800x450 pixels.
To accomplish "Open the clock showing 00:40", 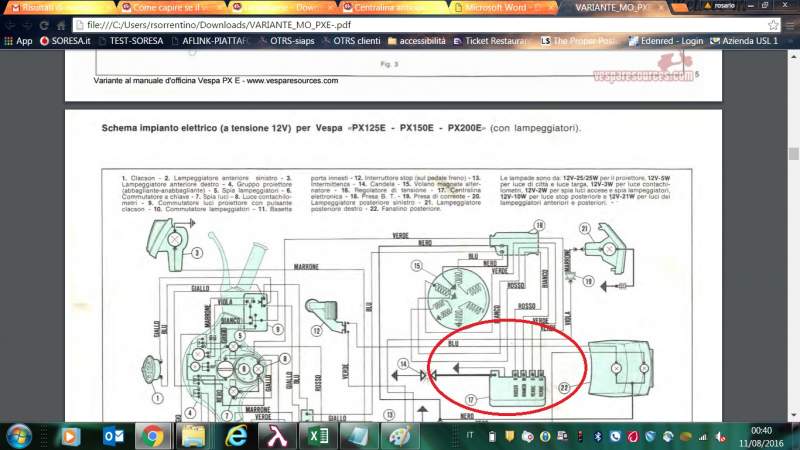I will pos(761,437).
